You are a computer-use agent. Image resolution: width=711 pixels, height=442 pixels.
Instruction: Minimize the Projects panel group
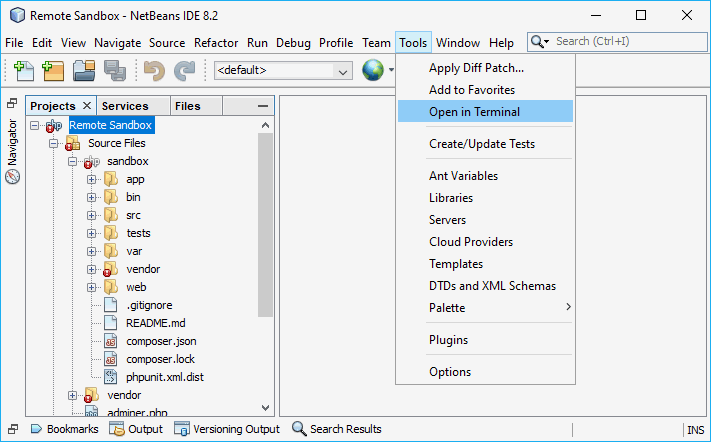[263, 106]
